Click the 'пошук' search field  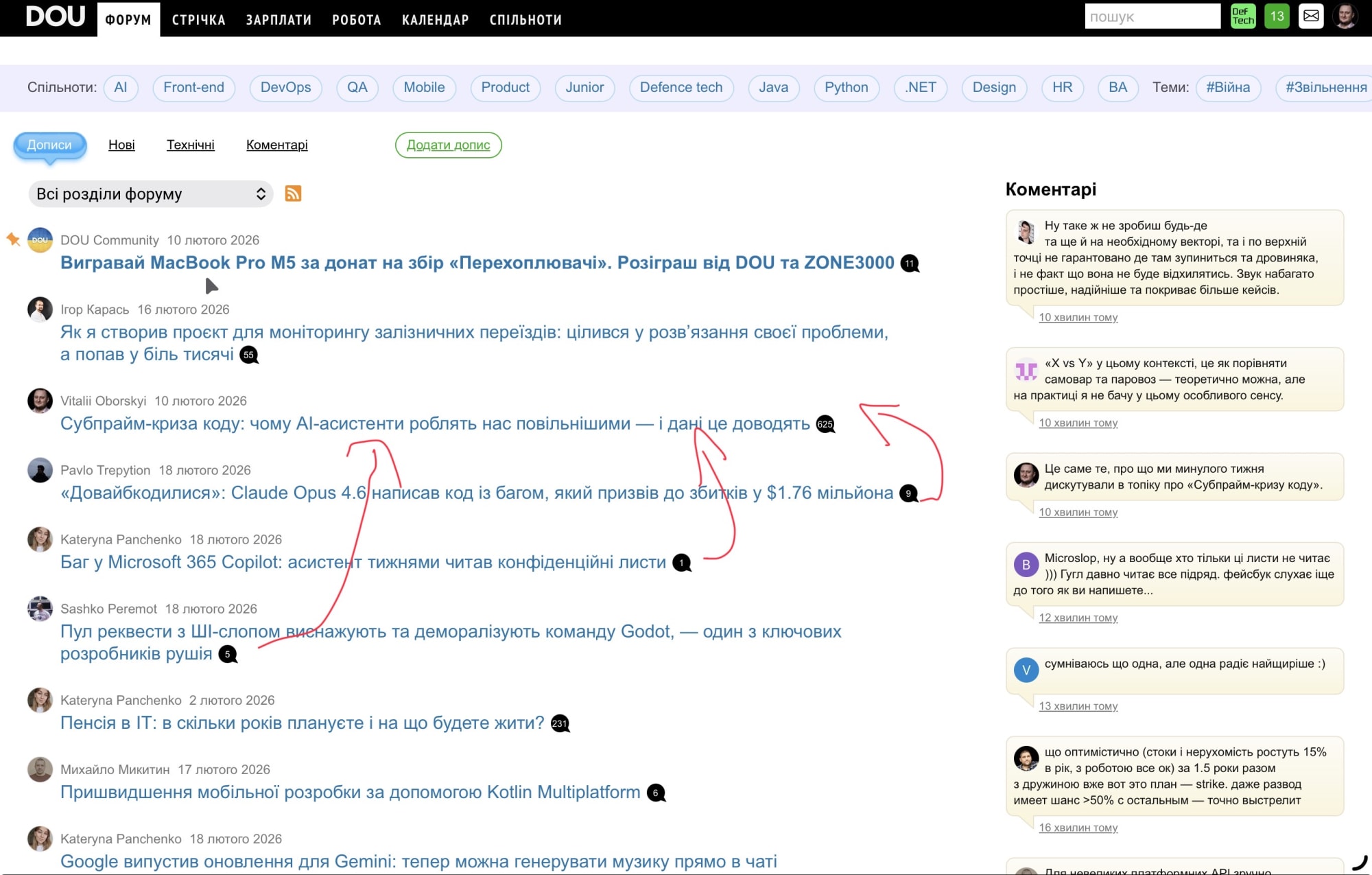(1152, 16)
